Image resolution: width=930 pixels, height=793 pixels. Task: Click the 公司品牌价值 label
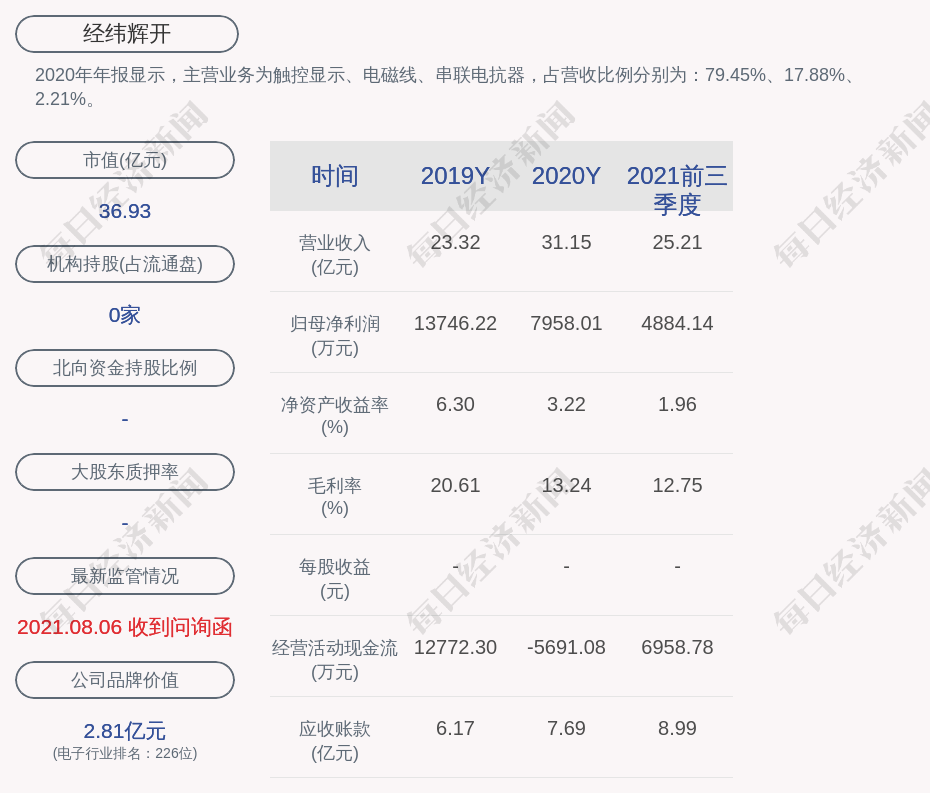125,680
